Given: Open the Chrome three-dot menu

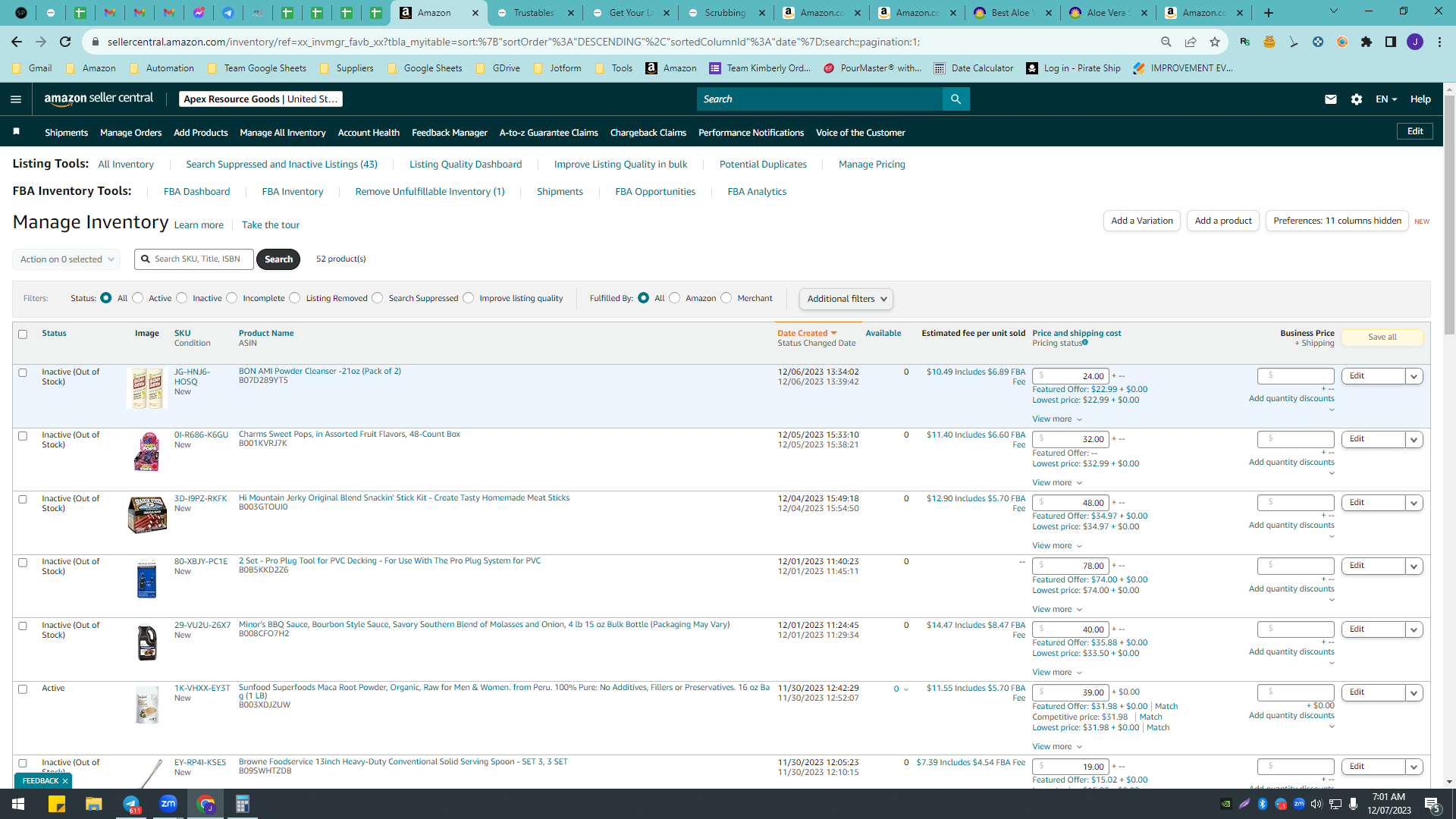Looking at the screenshot, I should 1439,42.
